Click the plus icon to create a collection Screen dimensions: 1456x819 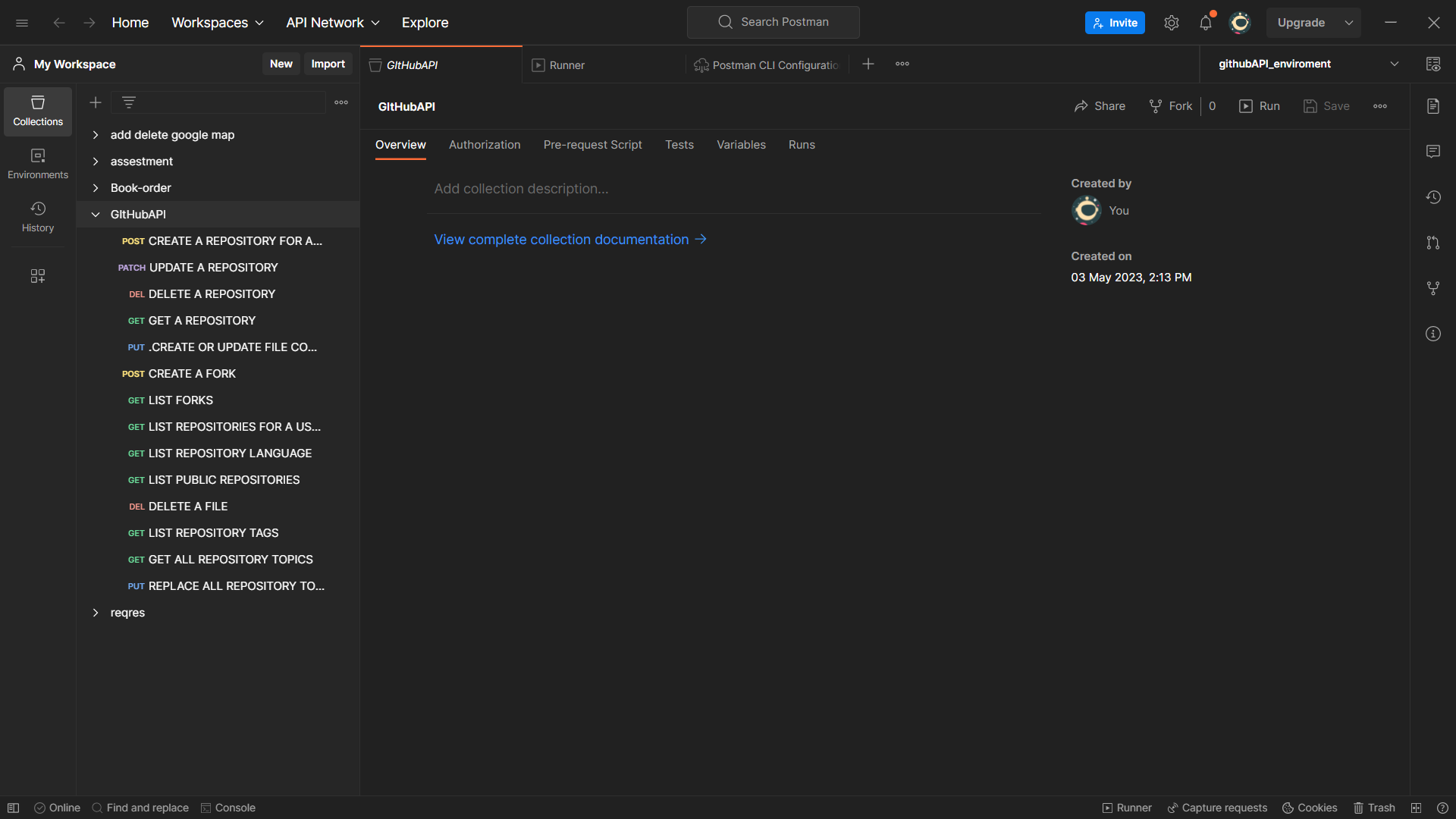[96, 102]
